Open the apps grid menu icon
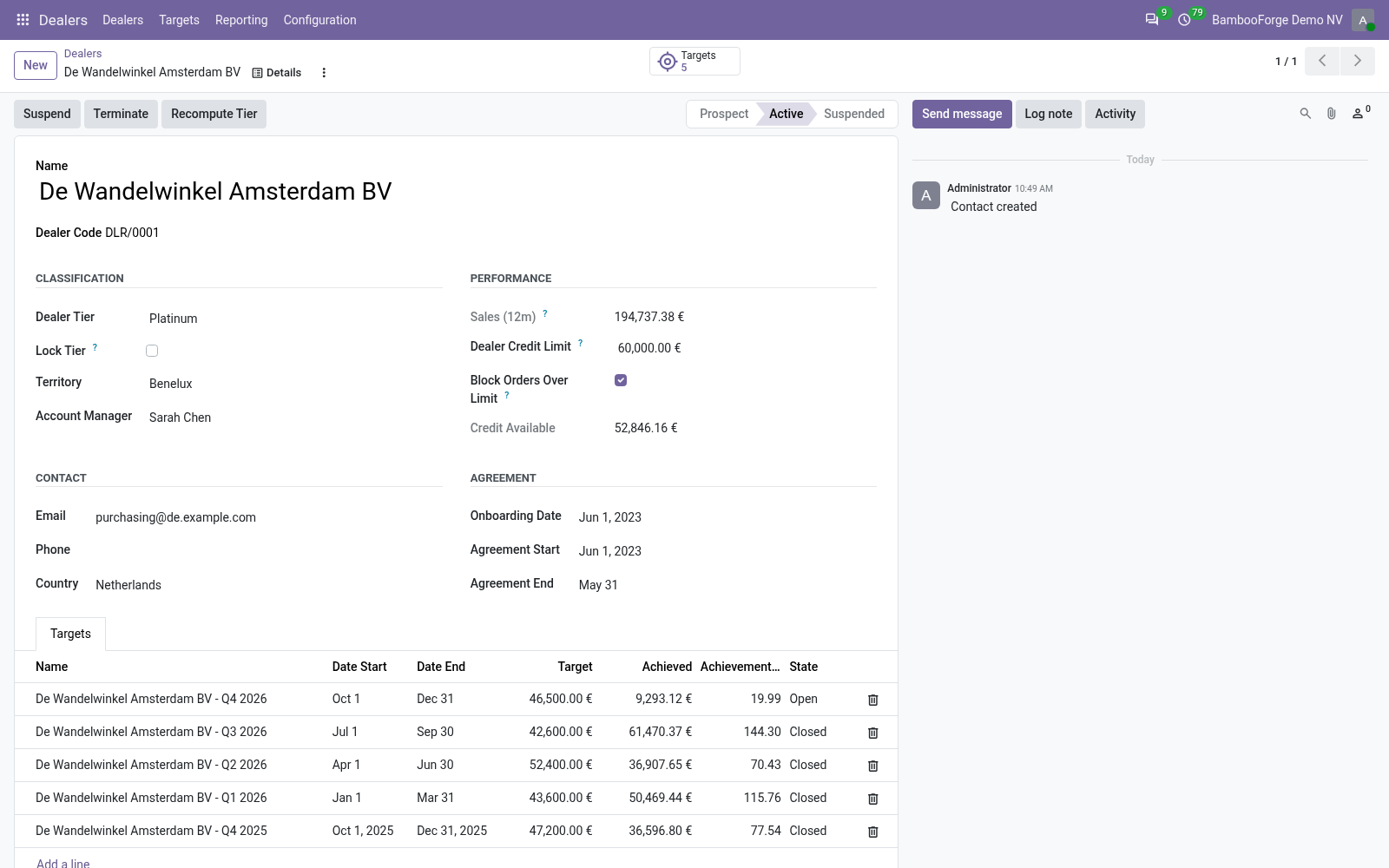 [x=23, y=20]
